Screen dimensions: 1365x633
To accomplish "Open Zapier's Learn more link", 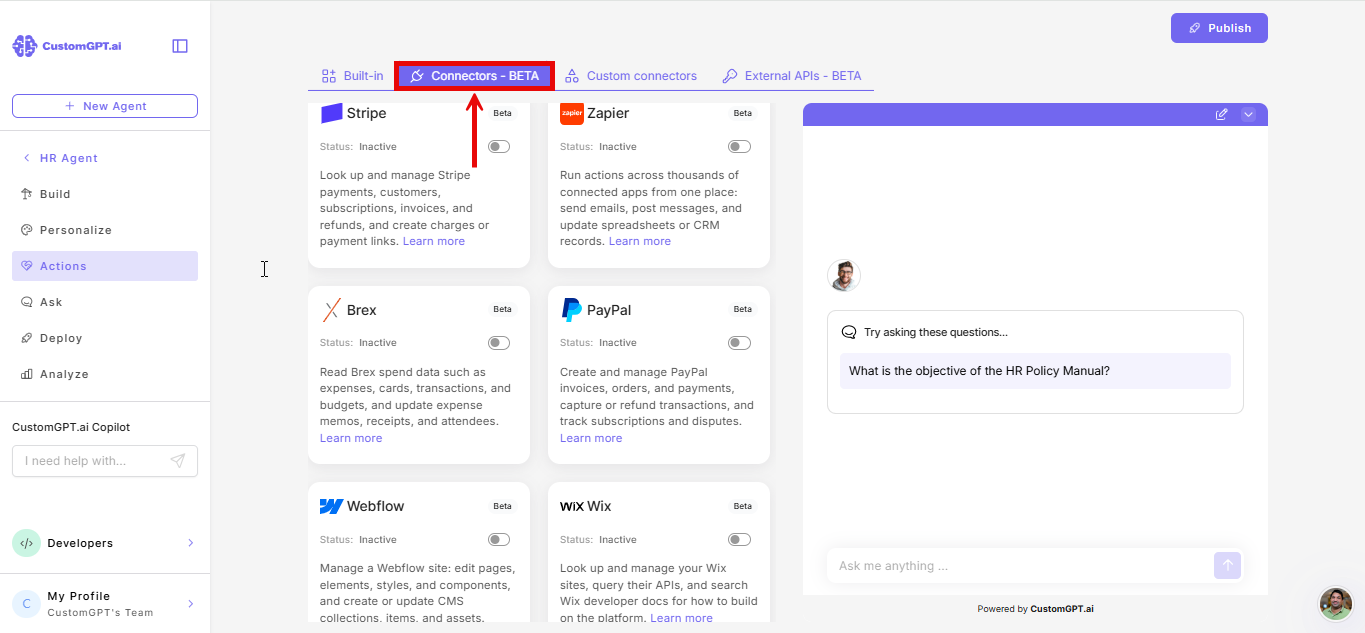I will [x=640, y=241].
